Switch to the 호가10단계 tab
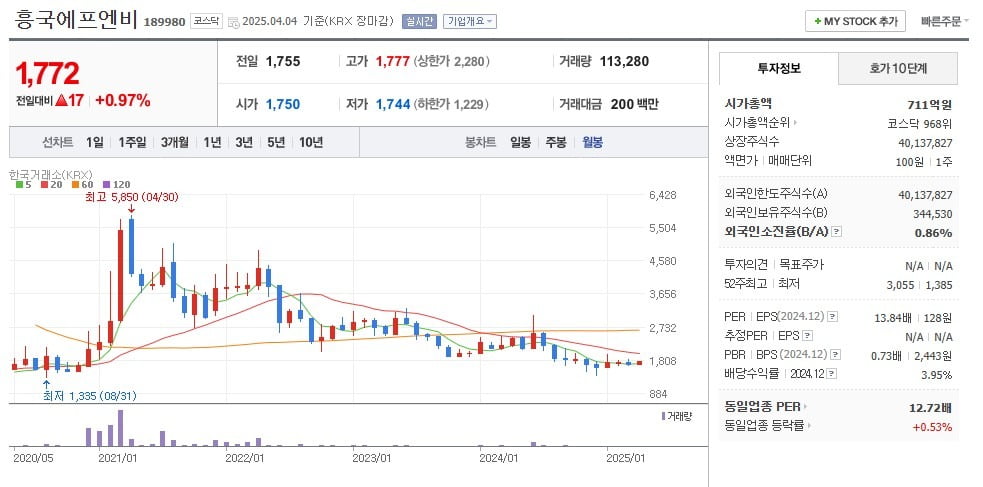The height and width of the screenshot is (487, 983). [897, 69]
